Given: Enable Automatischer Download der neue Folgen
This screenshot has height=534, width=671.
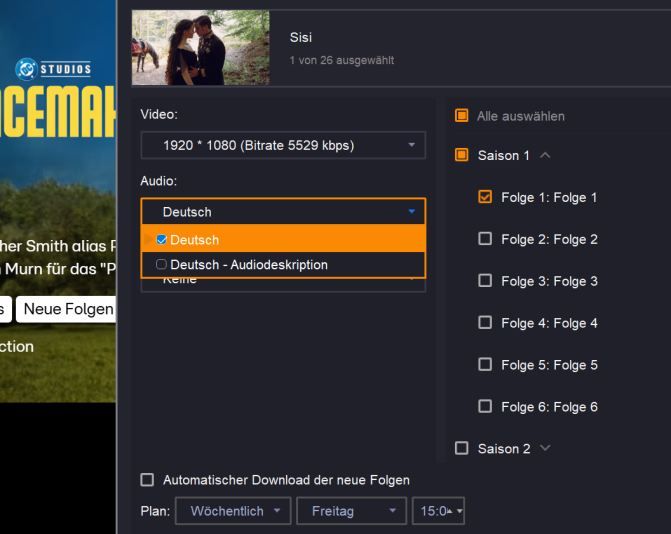Looking at the screenshot, I should click(148, 480).
